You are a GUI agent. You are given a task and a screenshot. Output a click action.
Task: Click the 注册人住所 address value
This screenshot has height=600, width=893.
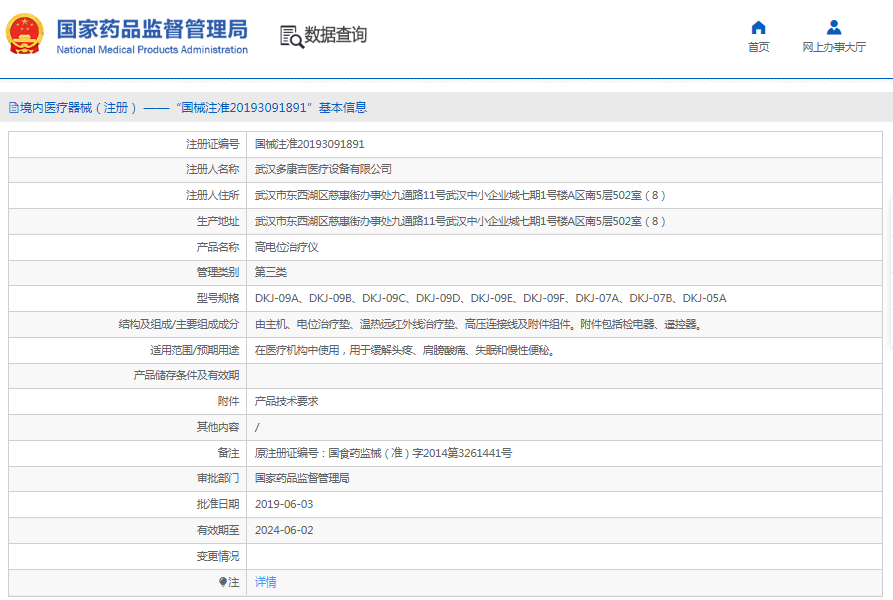[x=460, y=195]
